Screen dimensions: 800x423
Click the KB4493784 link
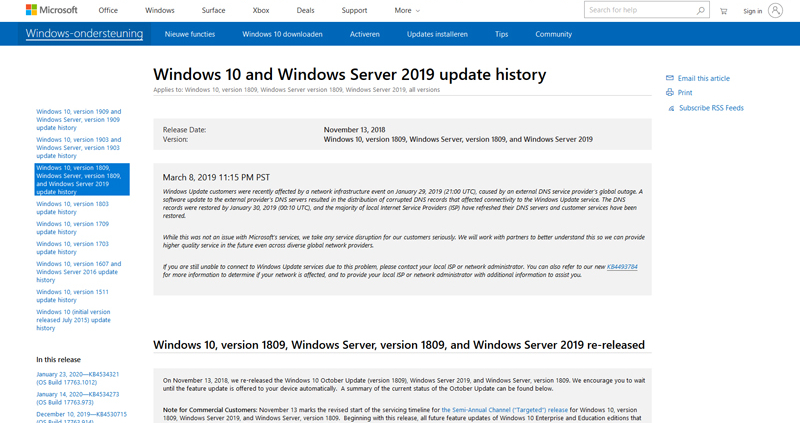(622, 266)
